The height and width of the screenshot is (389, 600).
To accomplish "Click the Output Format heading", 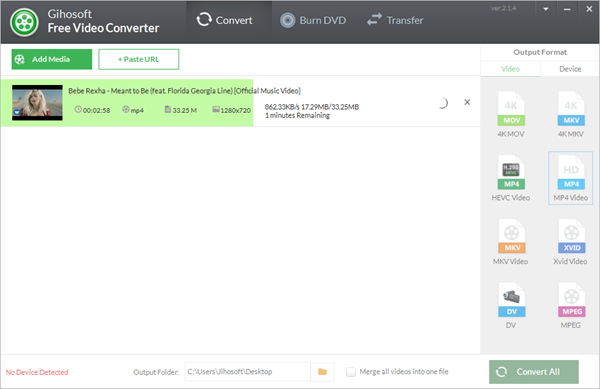I will click(x=540, y=52).
